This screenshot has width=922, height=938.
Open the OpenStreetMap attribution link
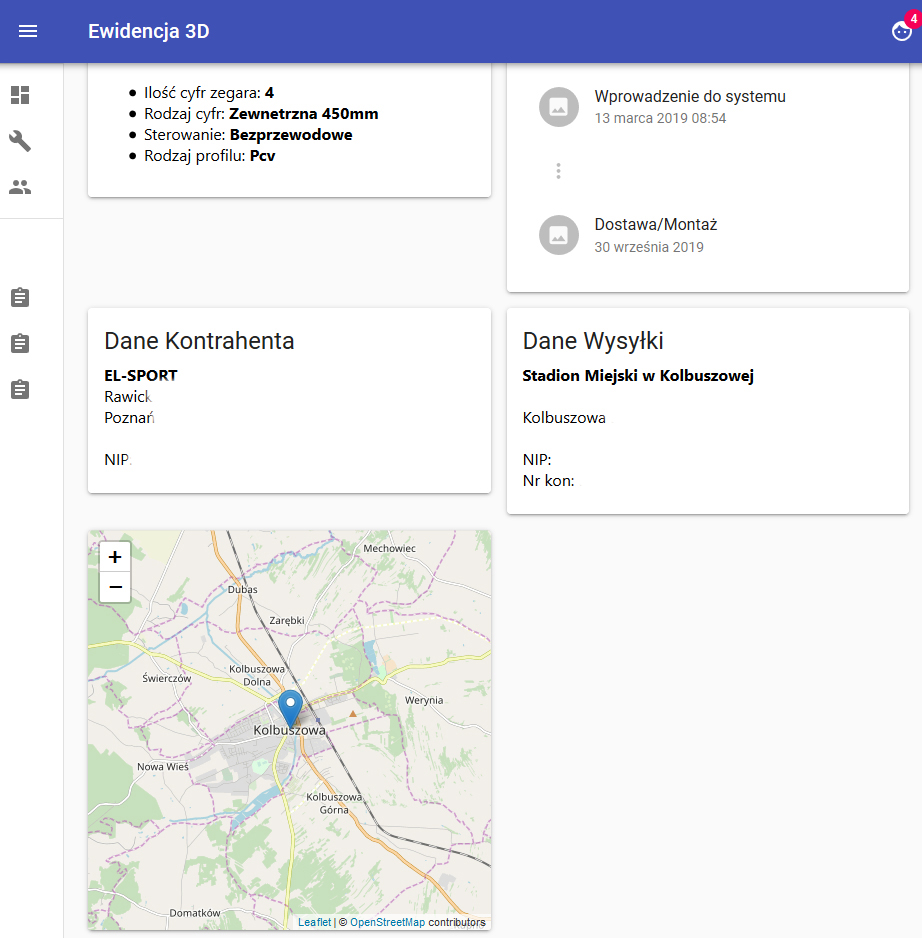pyautogui.click(x=387, y=922)
